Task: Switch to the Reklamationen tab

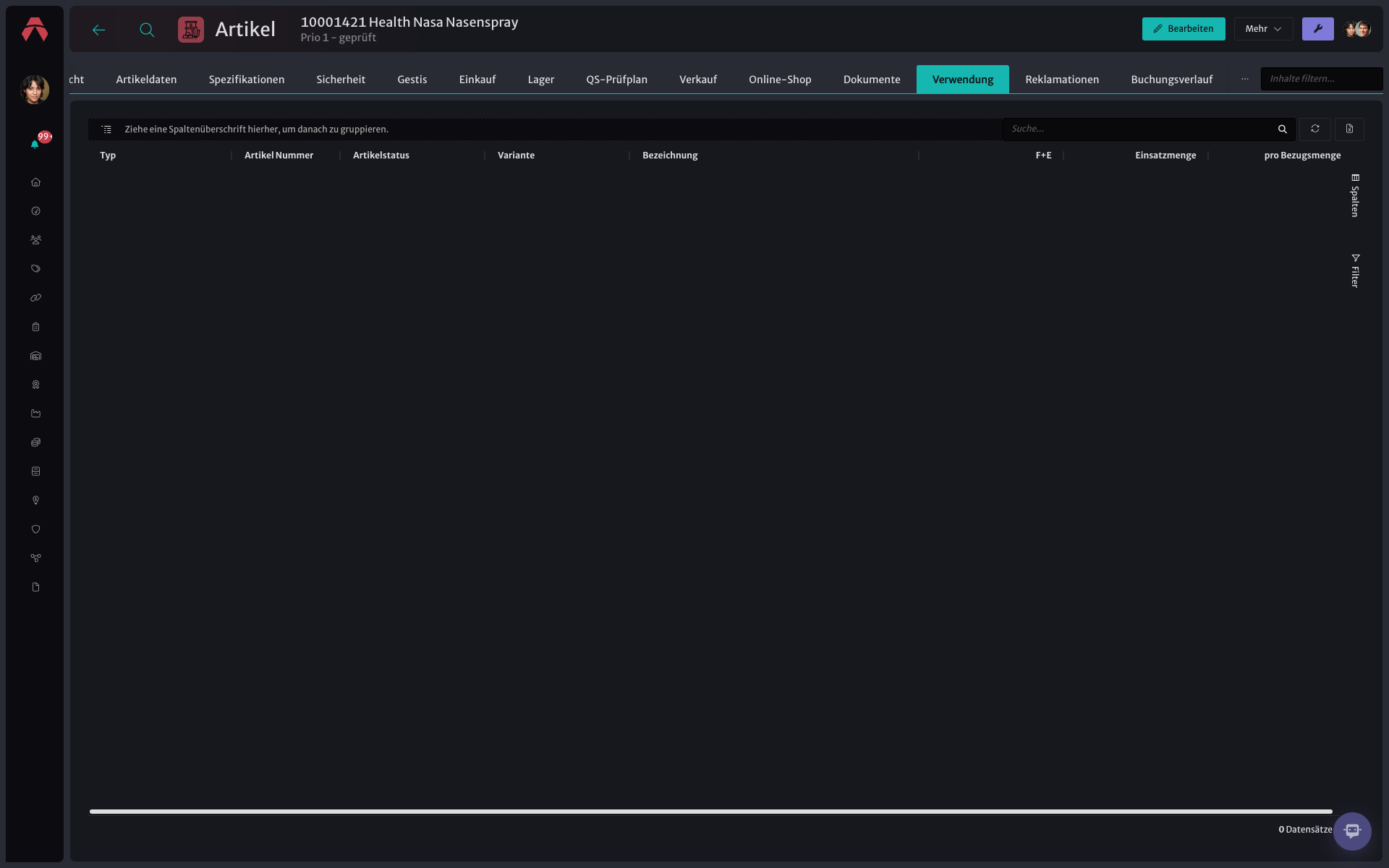Action: (x=1062, y=80)
